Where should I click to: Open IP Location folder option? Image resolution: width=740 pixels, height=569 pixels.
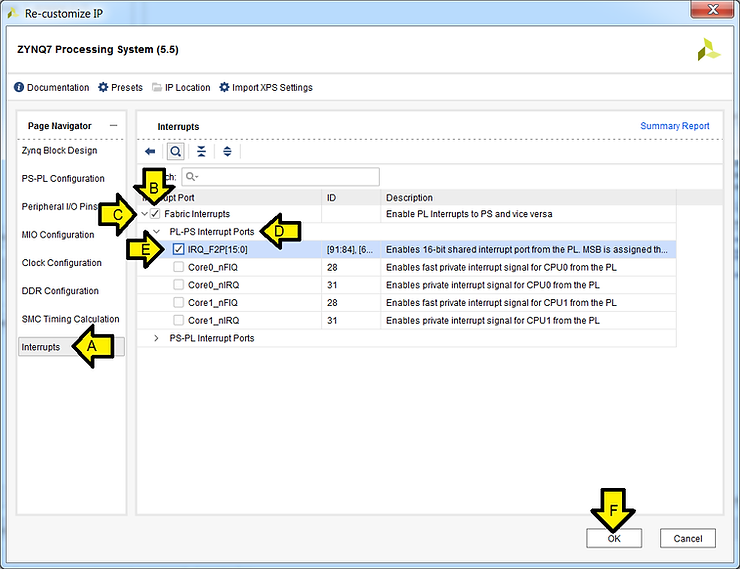(157, 88)
